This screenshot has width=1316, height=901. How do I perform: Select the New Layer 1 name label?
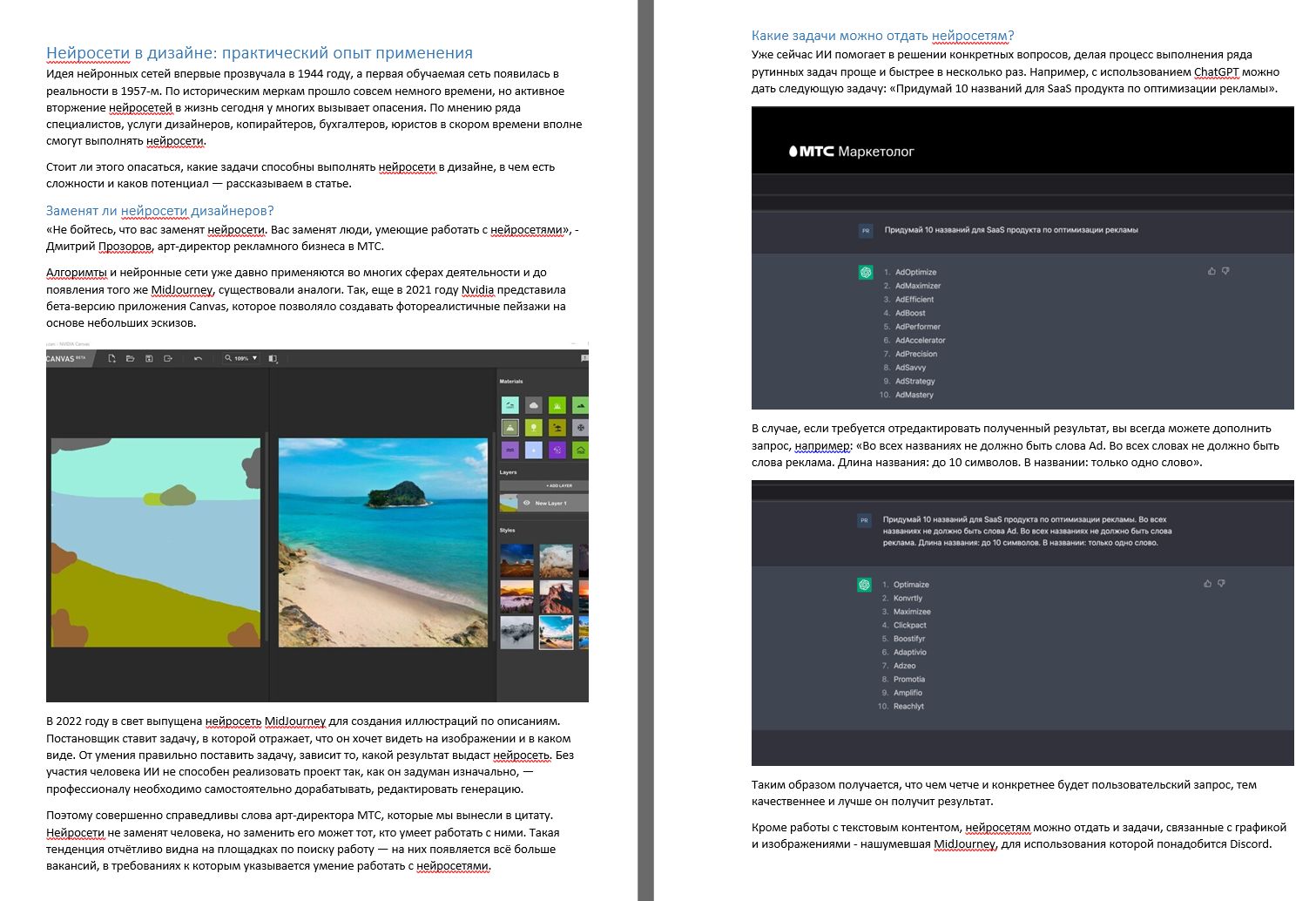click(550, 503)
